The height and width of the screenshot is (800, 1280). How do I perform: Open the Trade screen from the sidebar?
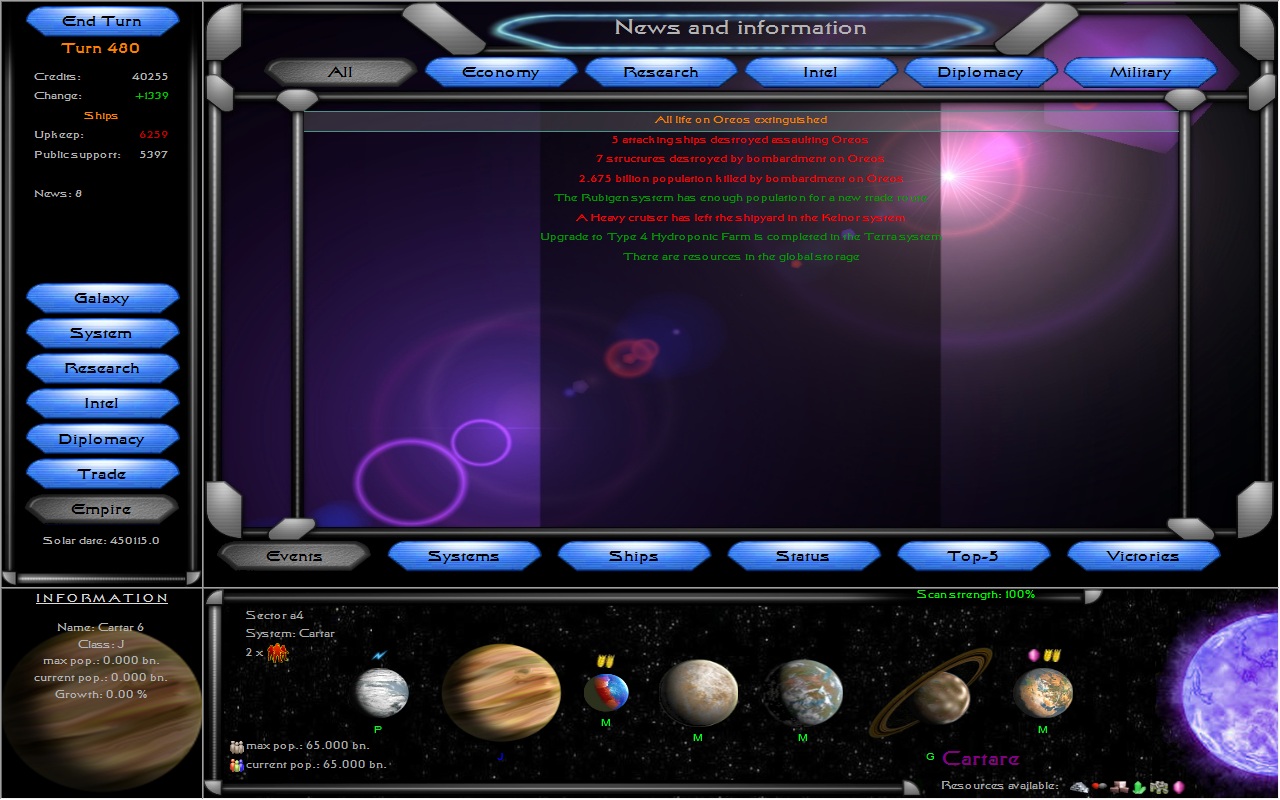point(102,474)
